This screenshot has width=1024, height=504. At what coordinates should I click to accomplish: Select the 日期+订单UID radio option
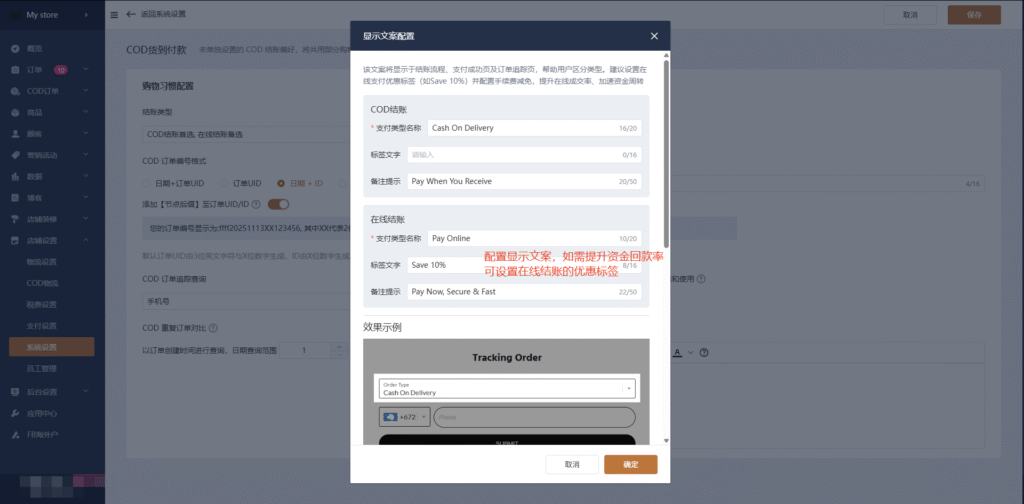point(148,183)
